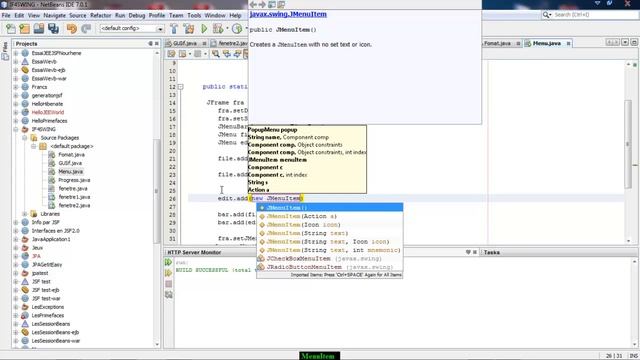Click the stop icon in output panel

tap(169, 284)
